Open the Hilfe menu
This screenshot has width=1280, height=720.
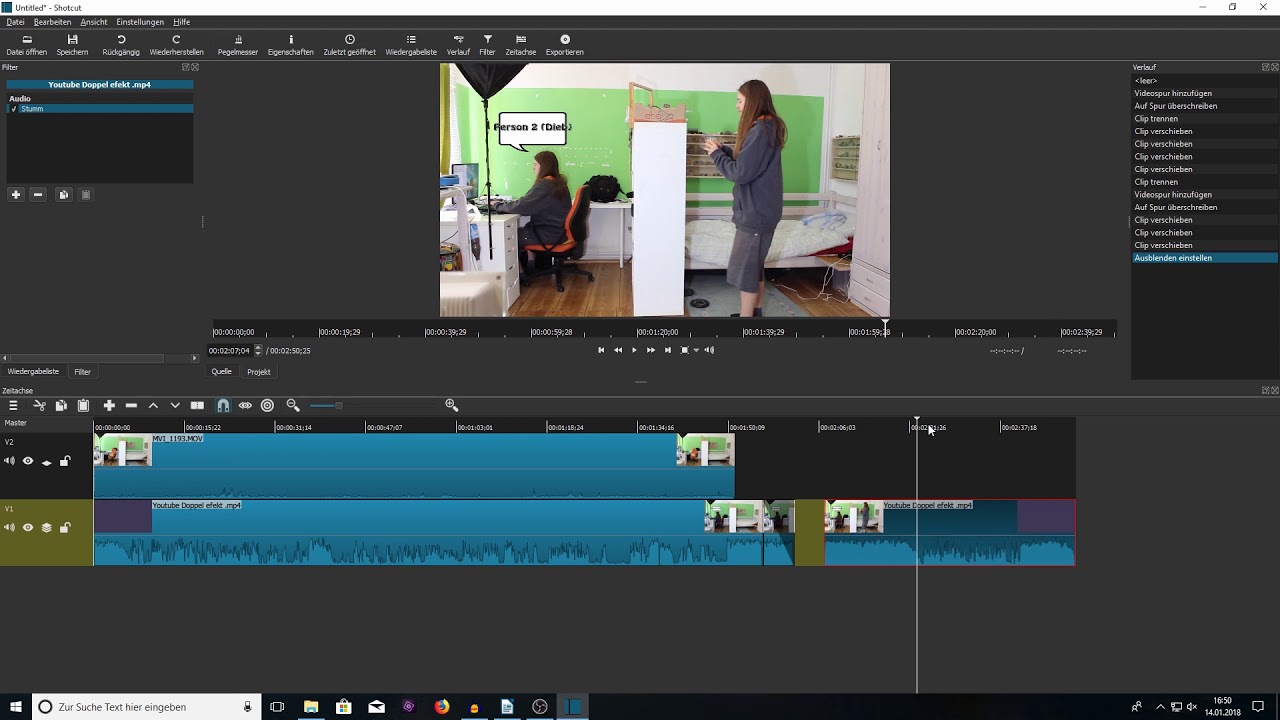point(181,22)
